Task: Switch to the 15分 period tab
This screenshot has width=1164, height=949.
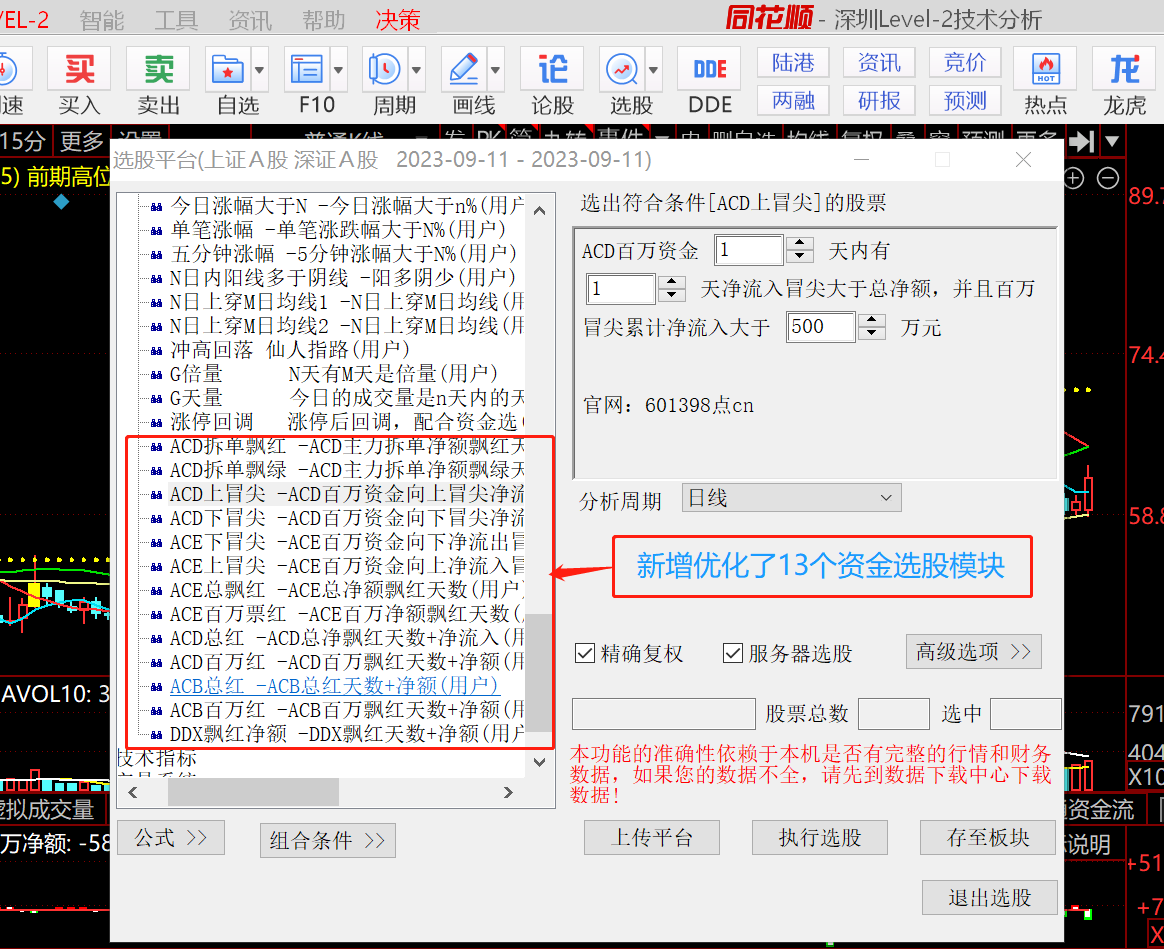Action: pyautogui.click(x=23, y=140)
